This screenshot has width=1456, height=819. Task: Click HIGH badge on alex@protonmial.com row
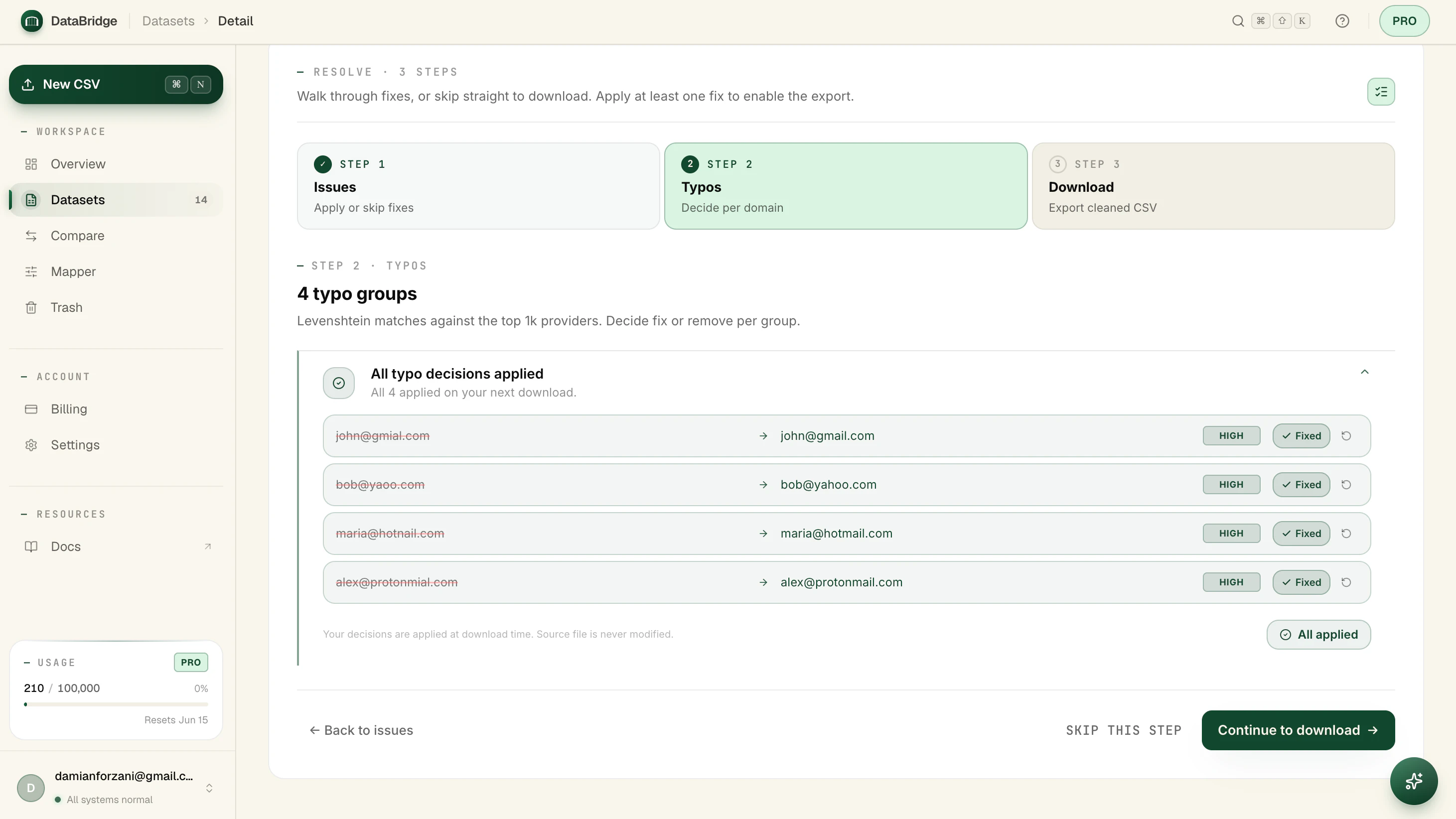pyautogui.click(x=1231, y=582)
